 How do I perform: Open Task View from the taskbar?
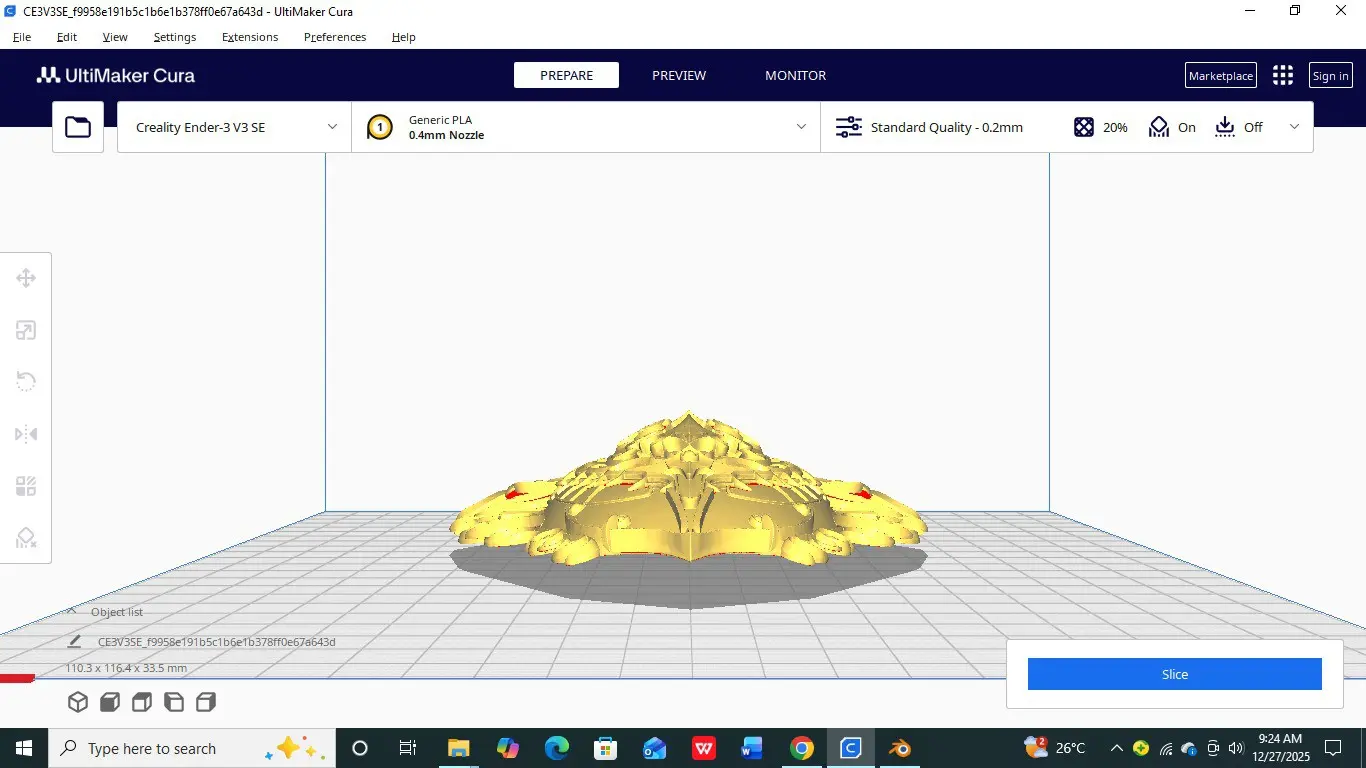(x=407, y=748)
